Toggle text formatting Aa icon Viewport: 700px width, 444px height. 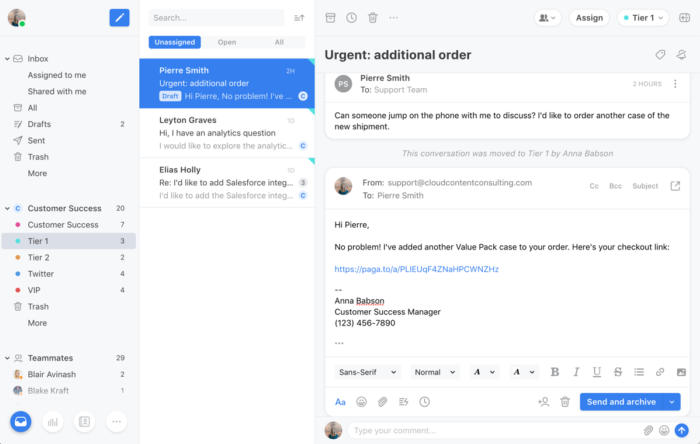point(340,402)
